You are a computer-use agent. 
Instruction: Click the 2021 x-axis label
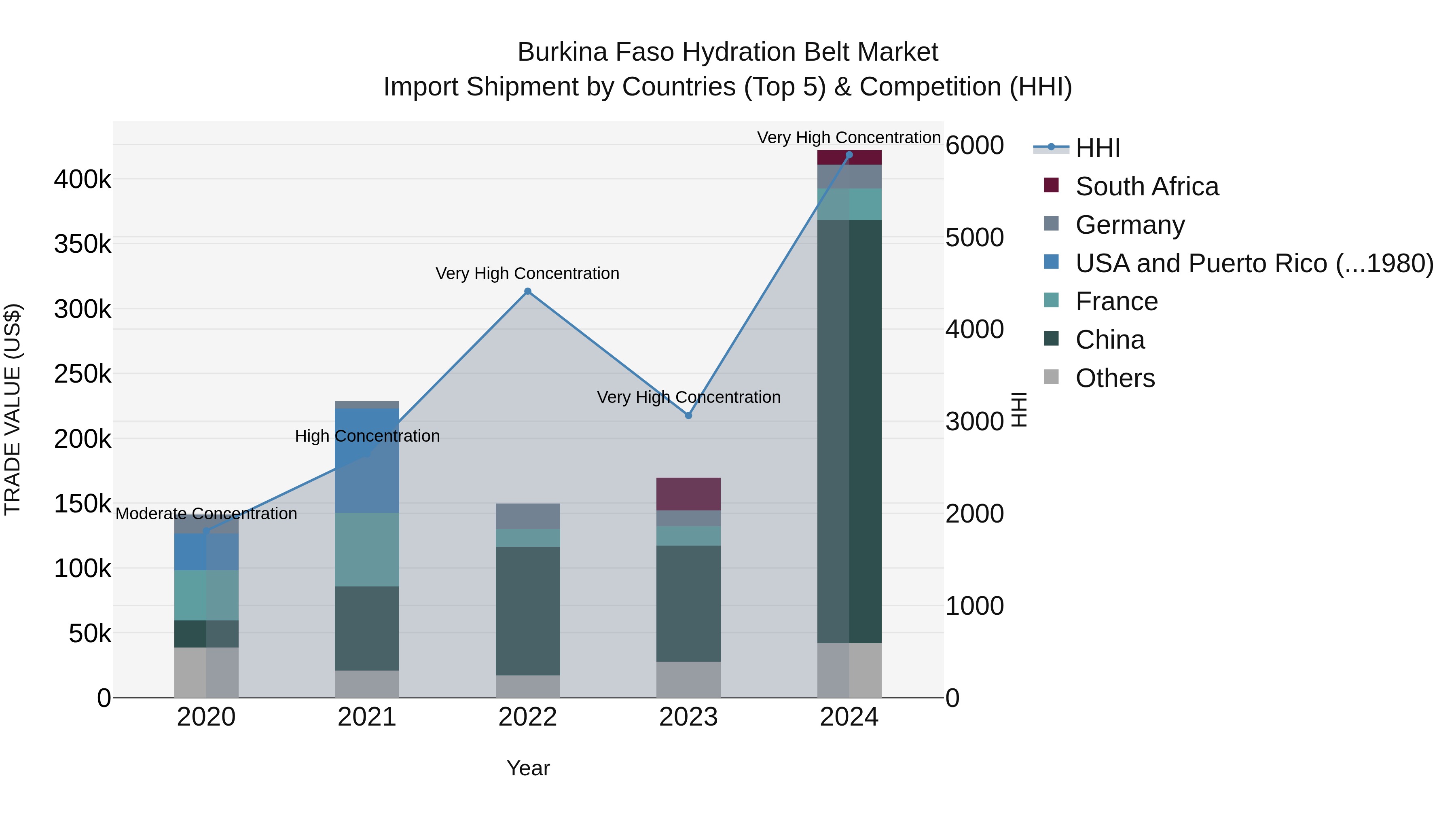pyautogui.click(x=367, y=717)
